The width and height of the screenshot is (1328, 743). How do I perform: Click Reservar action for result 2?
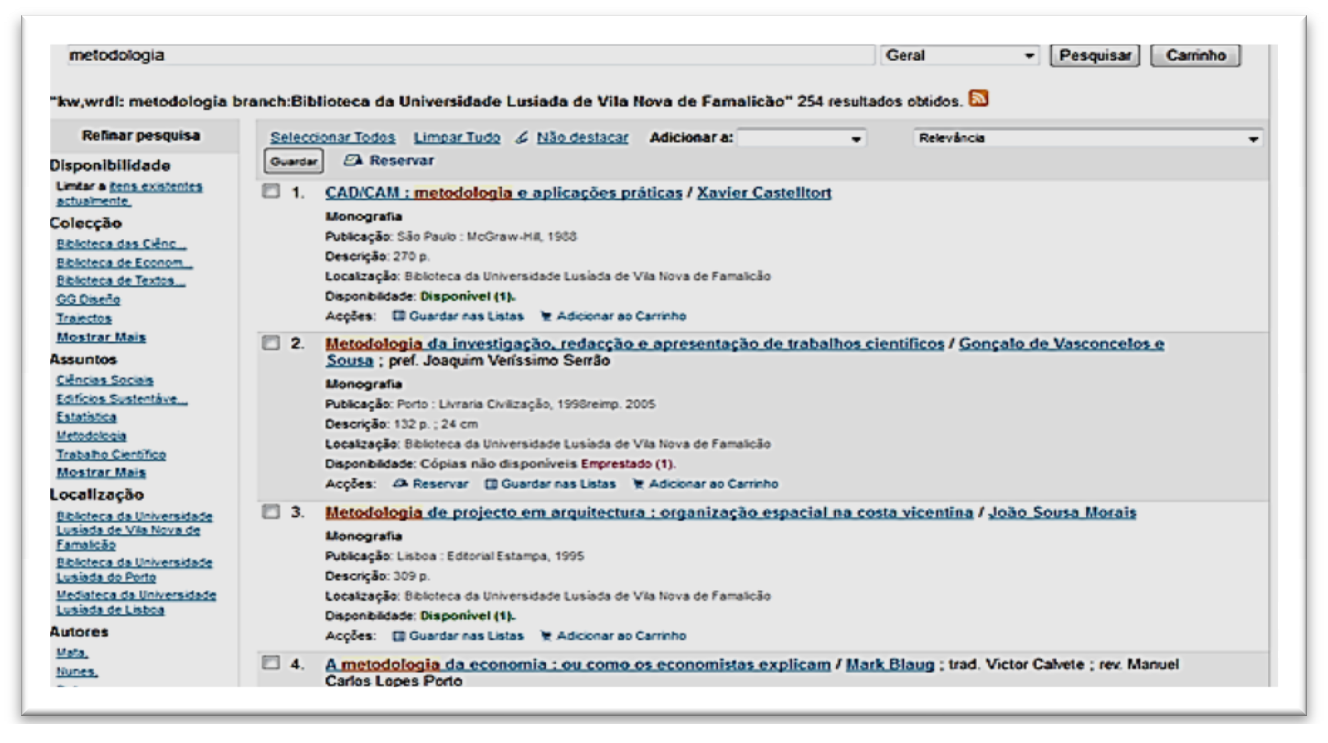(429, 484)
